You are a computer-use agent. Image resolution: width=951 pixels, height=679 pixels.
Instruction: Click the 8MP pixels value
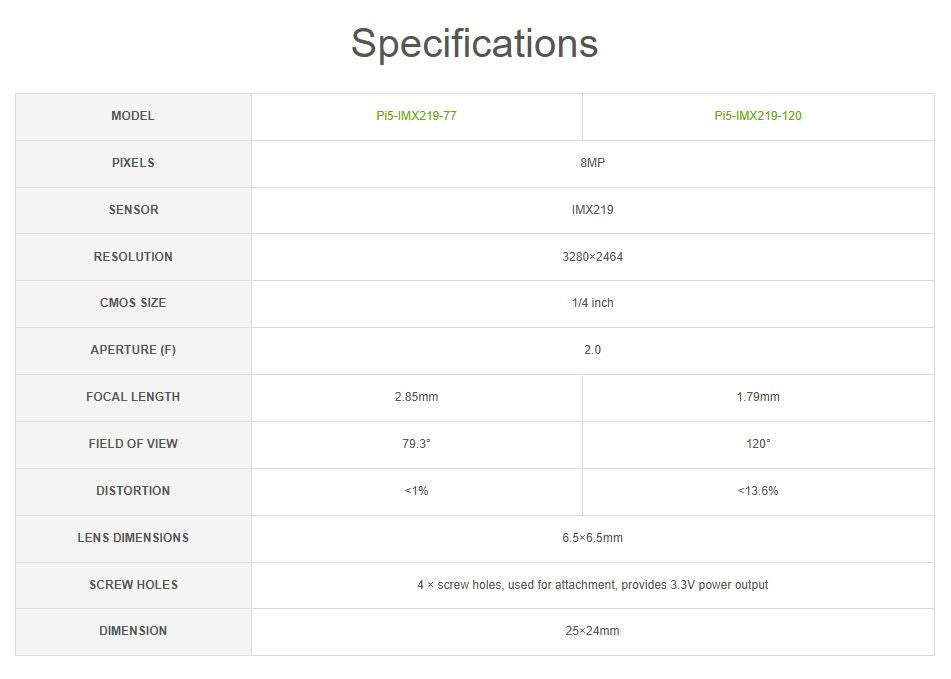[592, 163]
